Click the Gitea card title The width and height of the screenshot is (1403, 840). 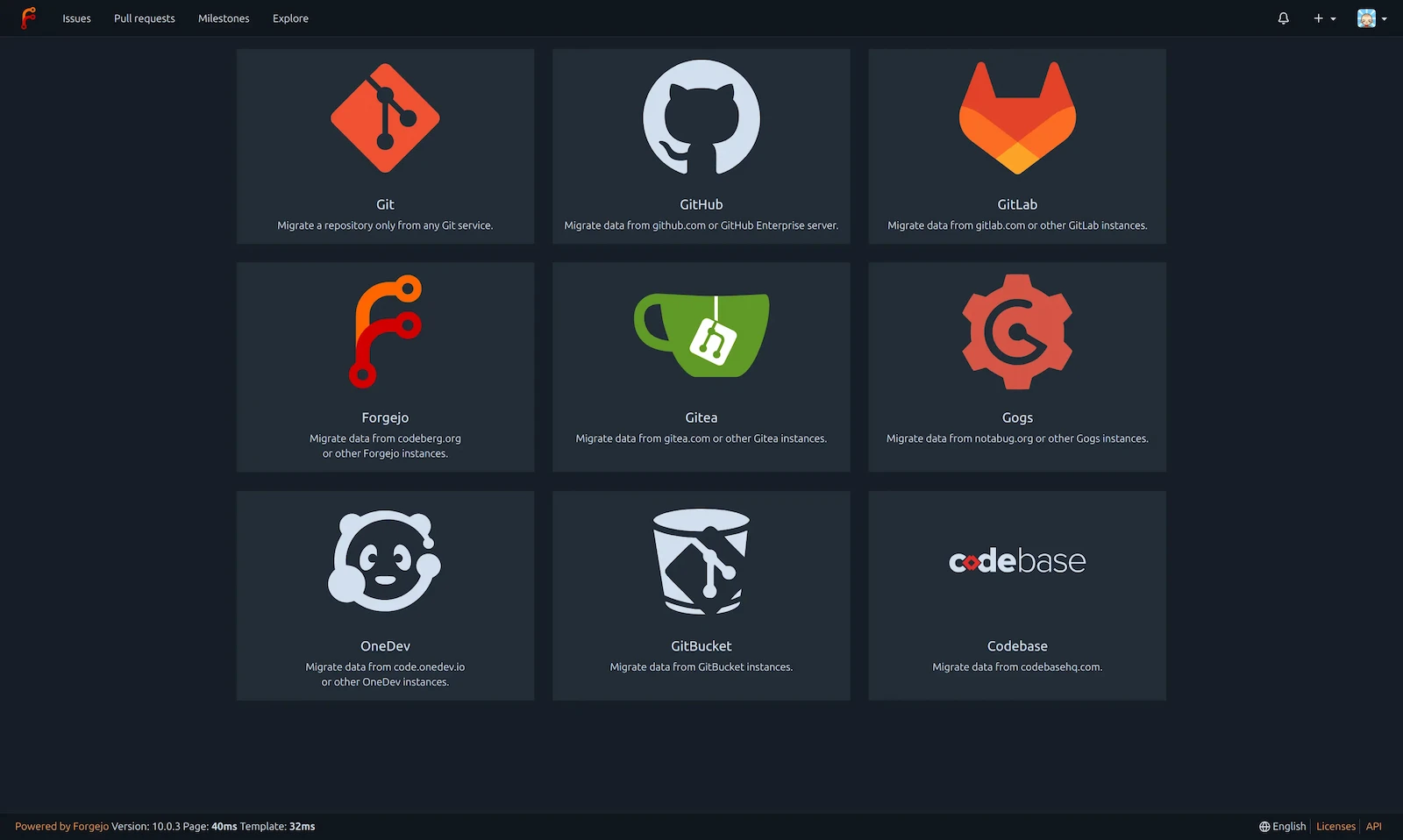(x=701, y=417)
